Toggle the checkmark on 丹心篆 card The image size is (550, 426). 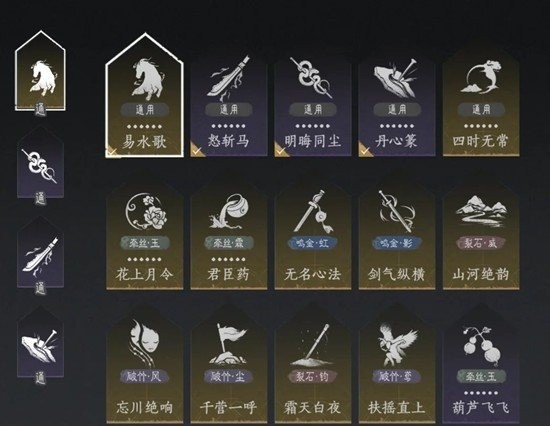click(x=364, y=150)
